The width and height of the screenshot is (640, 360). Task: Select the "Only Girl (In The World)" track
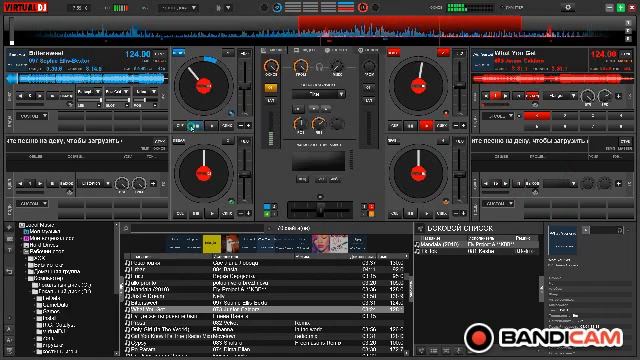click(264, 329)
